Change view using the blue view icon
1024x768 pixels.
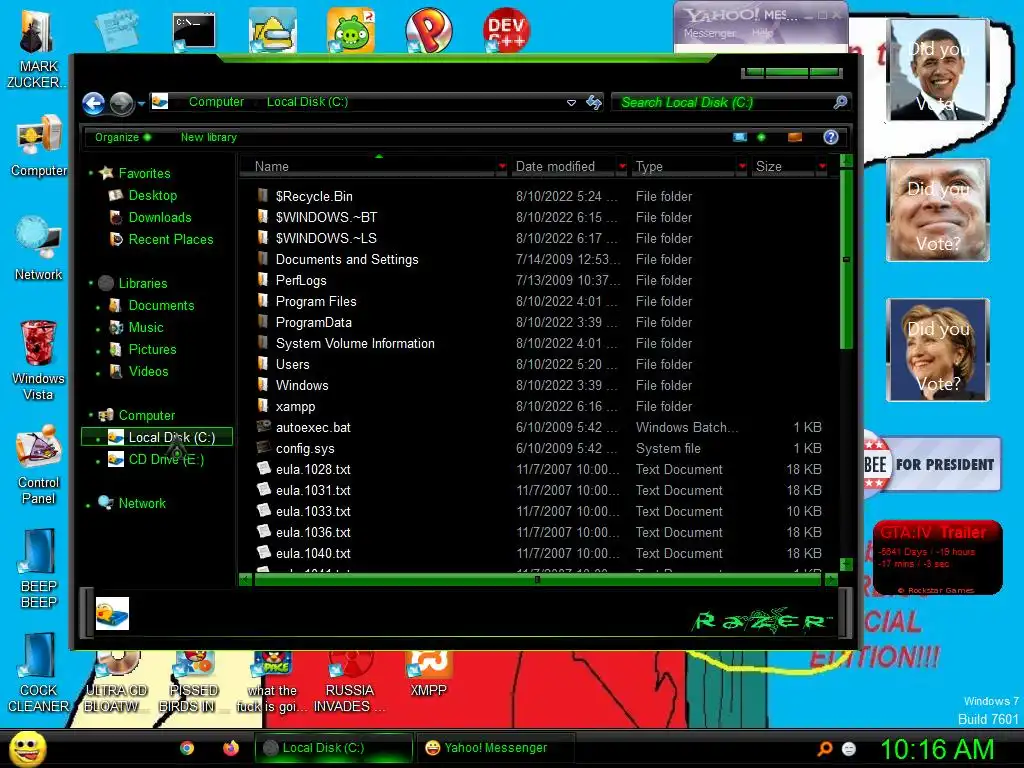[740, 137]
